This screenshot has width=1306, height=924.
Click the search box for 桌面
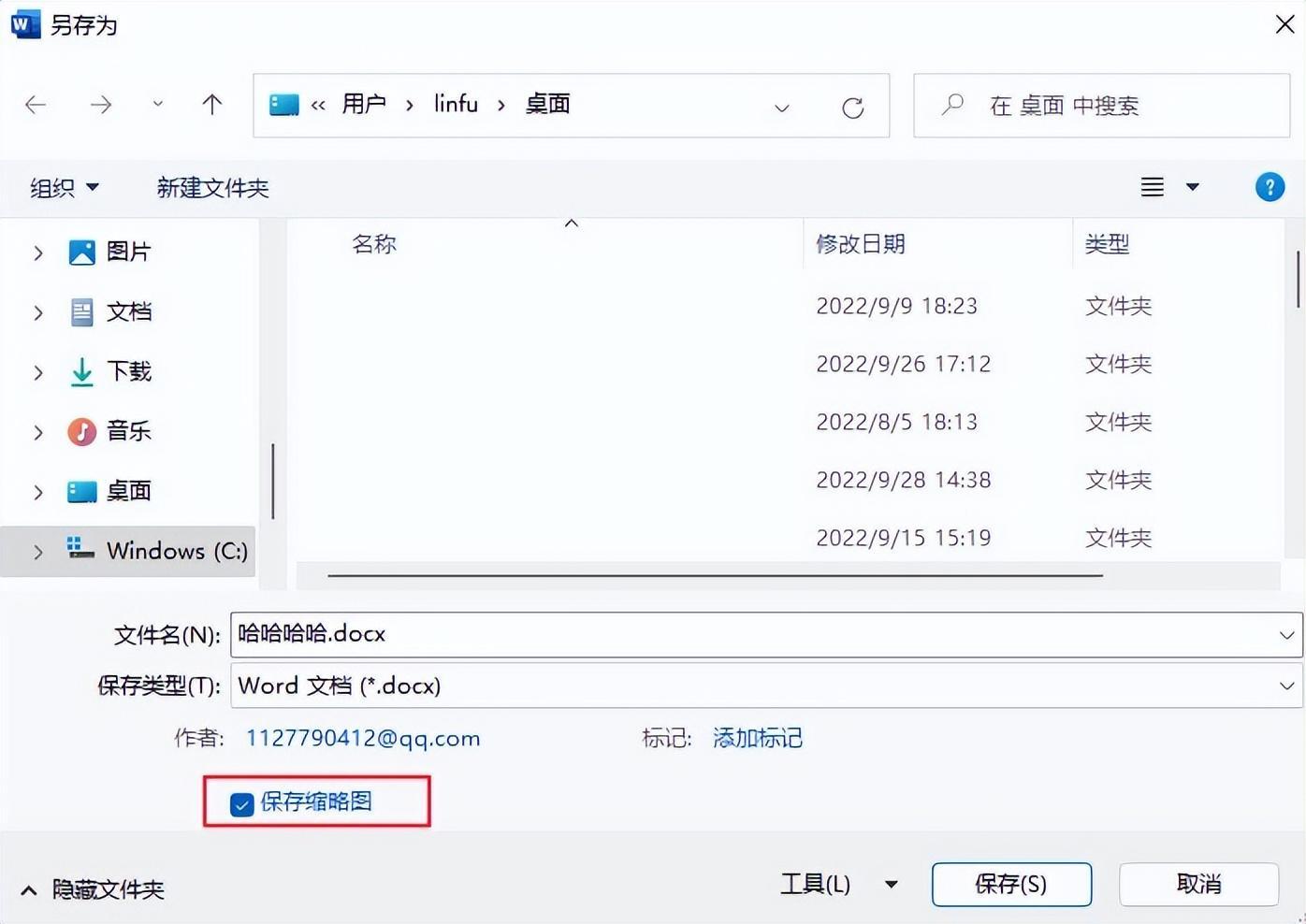(1101, 106)
